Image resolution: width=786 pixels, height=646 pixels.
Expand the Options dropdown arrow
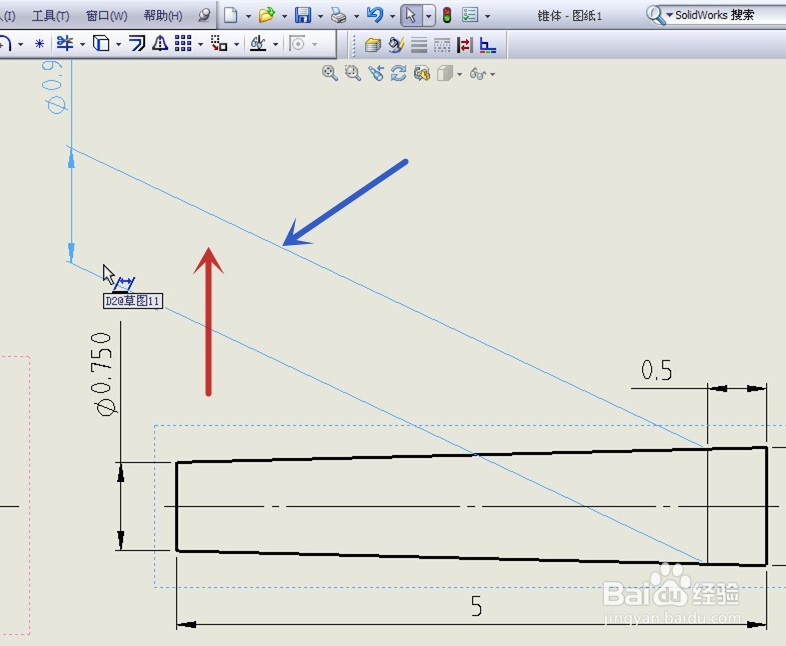(x=487, y=16)
